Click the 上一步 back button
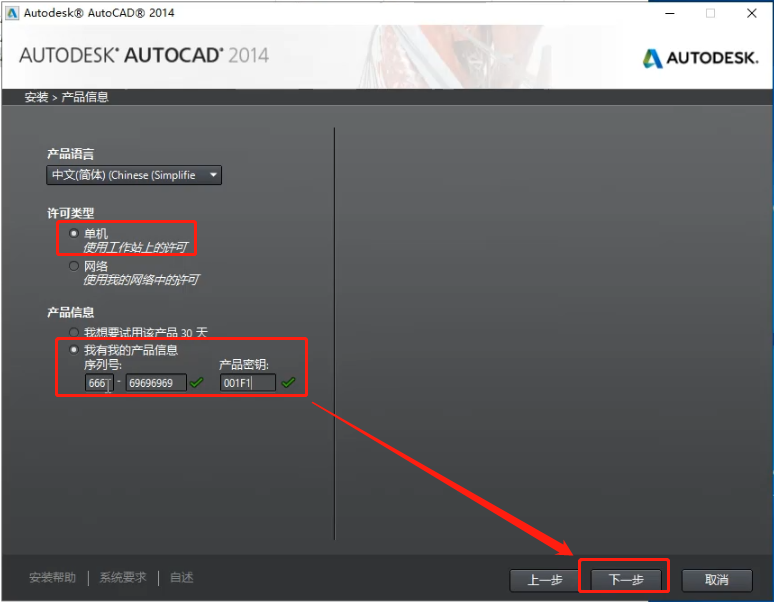Screen dimensions: 774x602 (544, 580)
